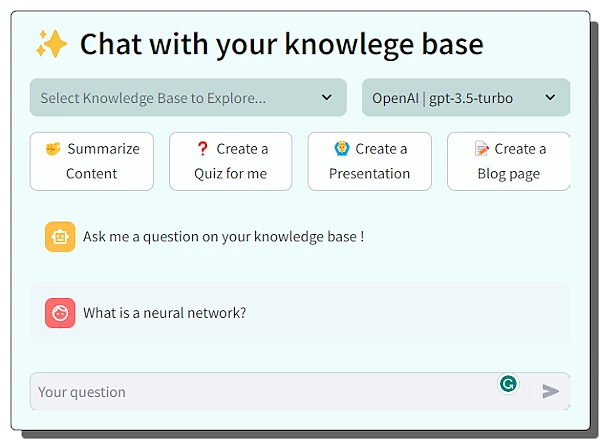Click the green Grammarly icon
The height and width of the screenshot is (440, 600).
click(x=509, y=383)
